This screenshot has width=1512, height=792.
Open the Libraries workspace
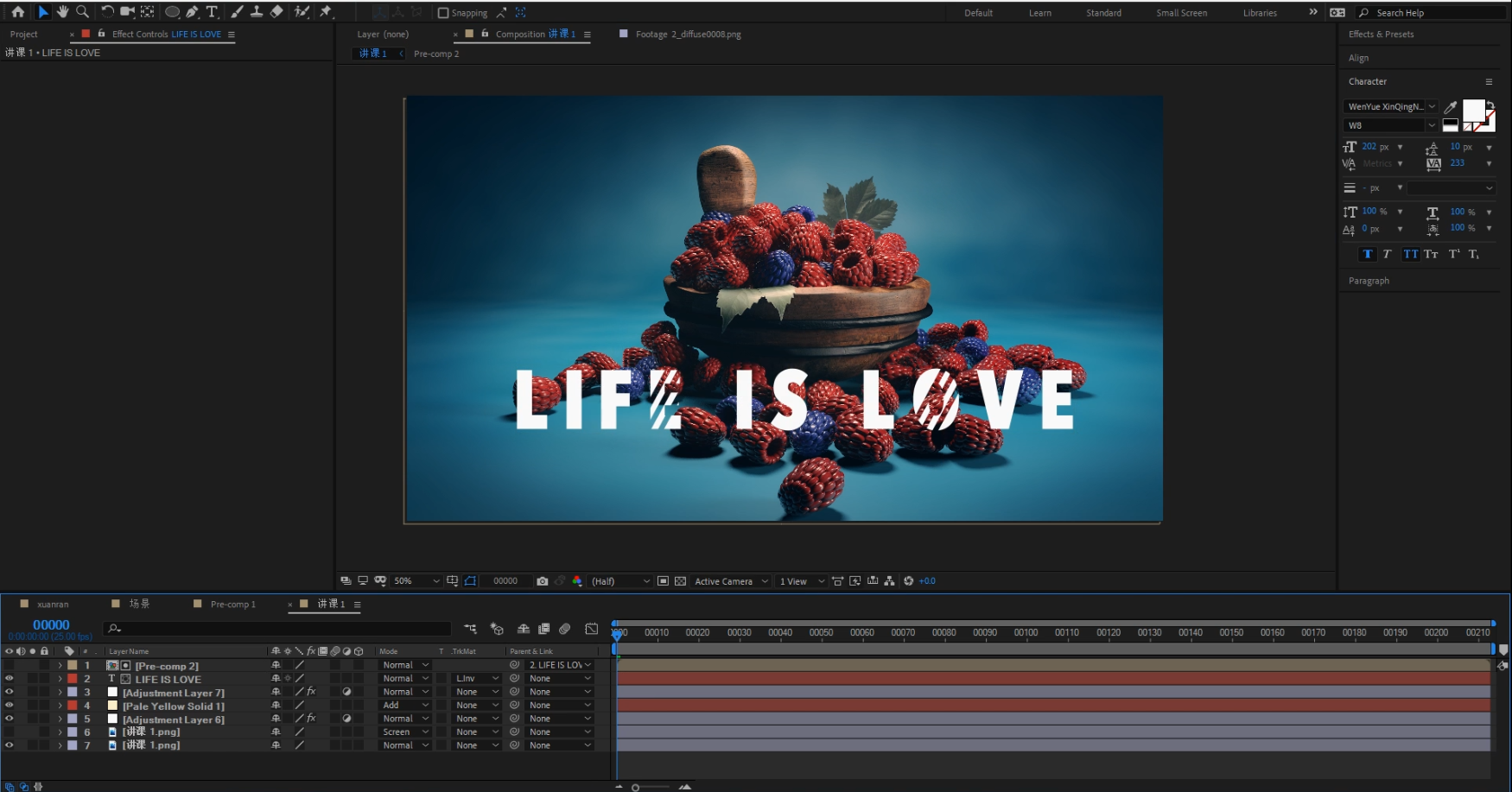coord(1260,13)
